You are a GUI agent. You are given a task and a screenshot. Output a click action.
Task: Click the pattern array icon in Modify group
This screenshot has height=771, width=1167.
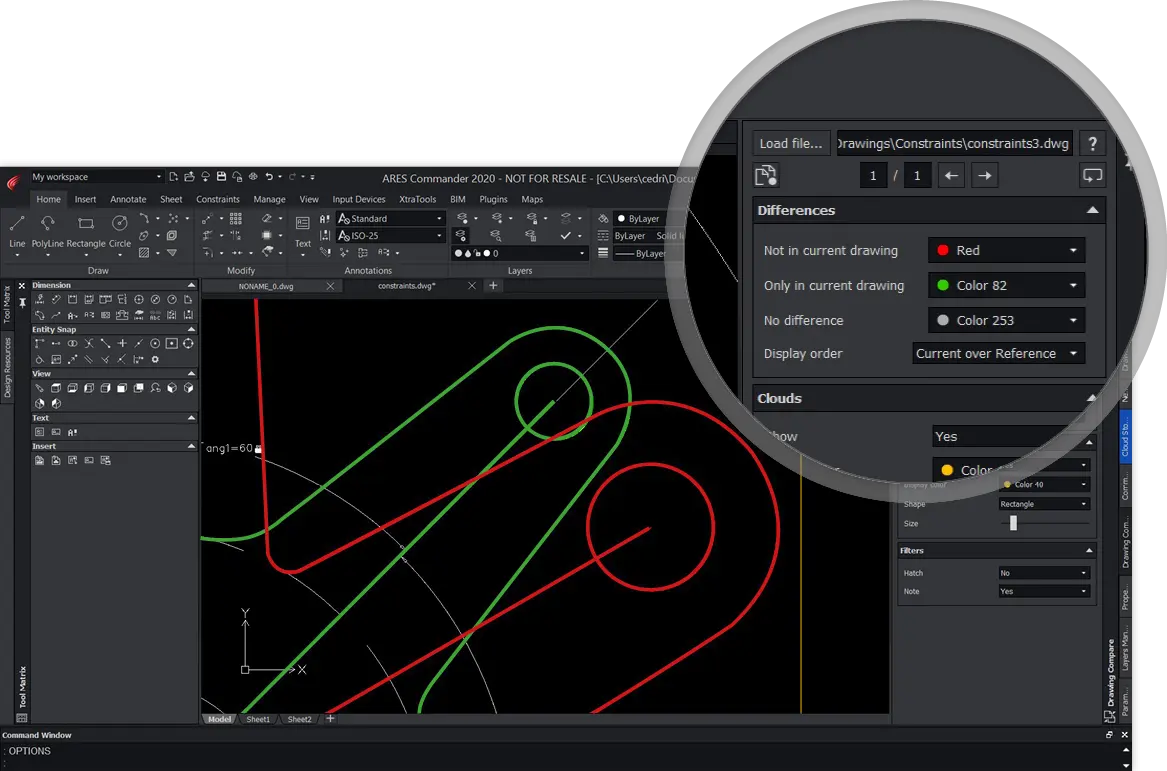pos(236,218)
